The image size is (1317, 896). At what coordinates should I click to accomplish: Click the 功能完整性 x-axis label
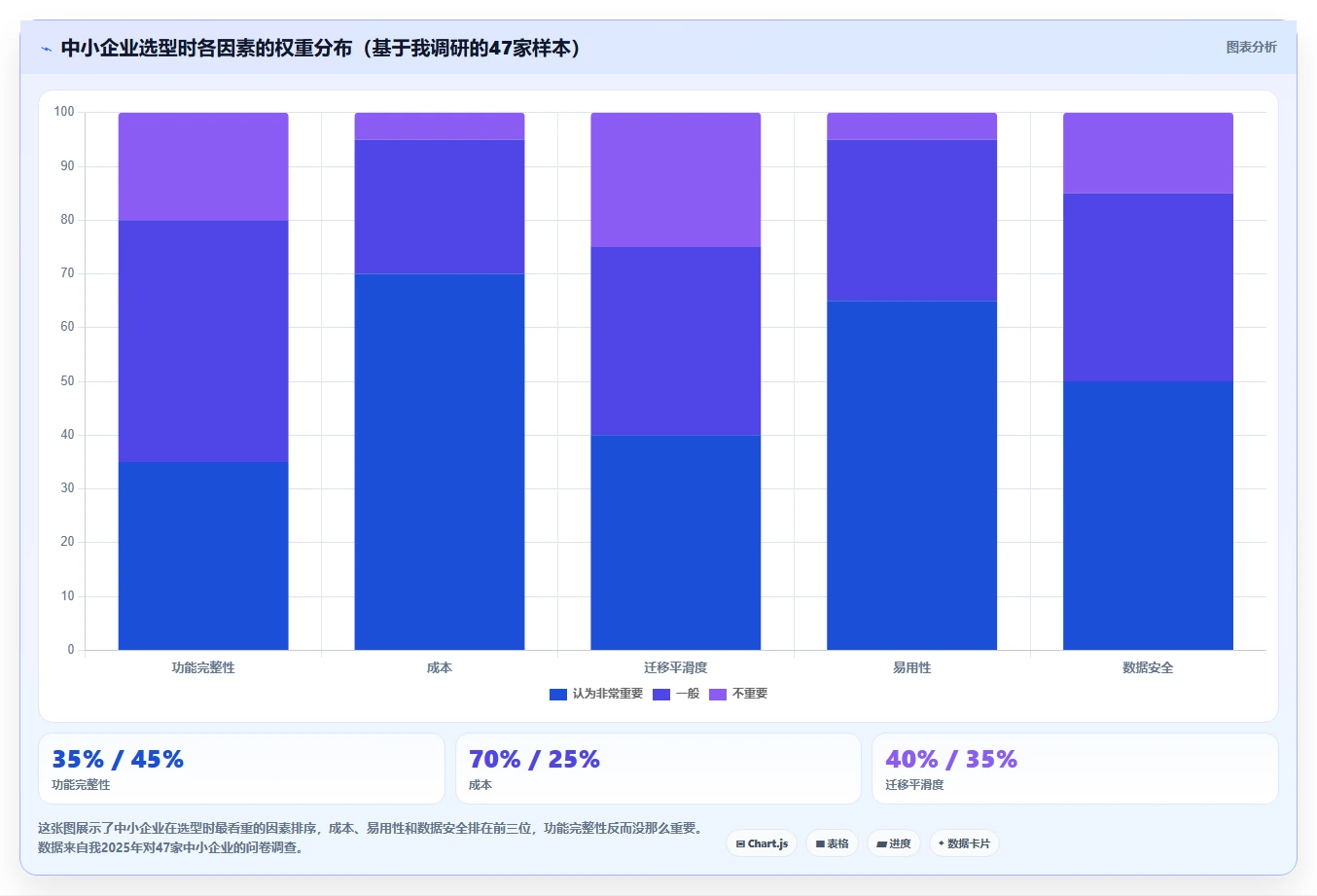click(203, 667)
